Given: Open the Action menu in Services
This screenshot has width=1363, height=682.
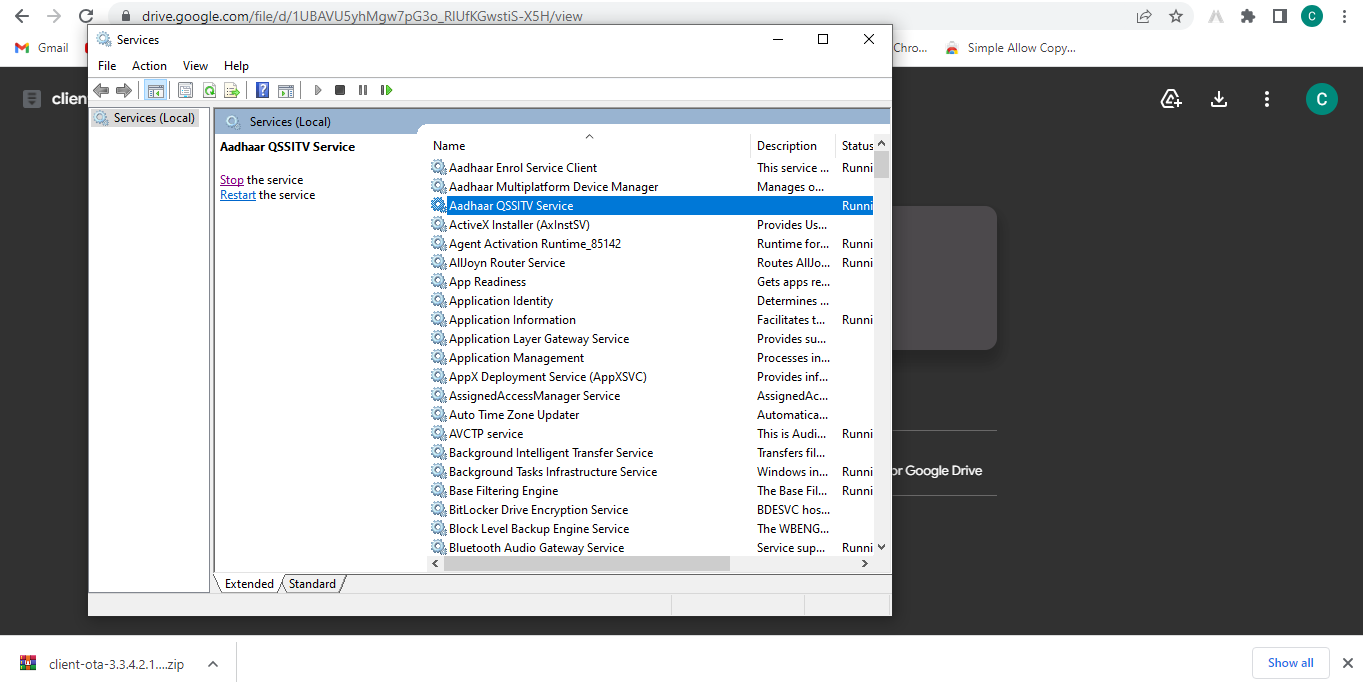Looking at the screenshot, I should coord(150,66).
